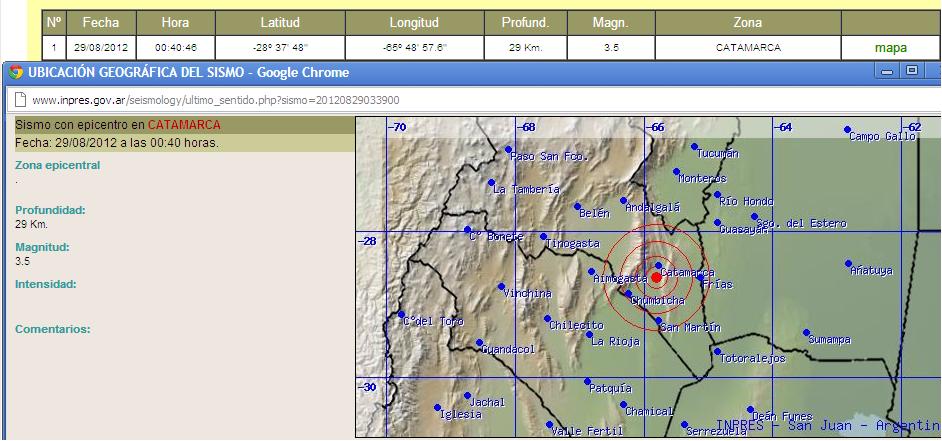
Task: Minimize the Chrome popup window
Action: (886, 71)
